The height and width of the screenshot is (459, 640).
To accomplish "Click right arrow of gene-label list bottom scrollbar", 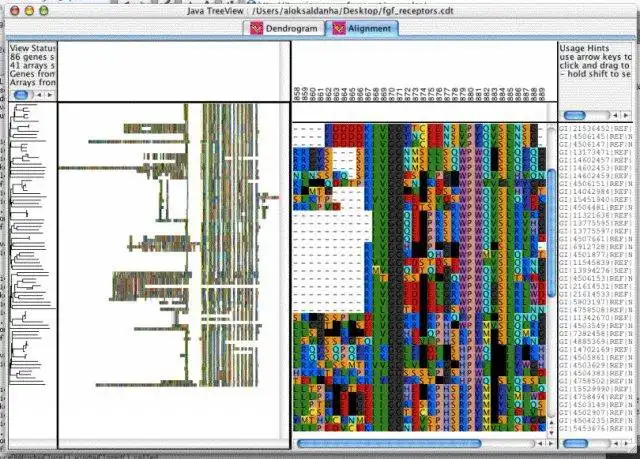I will click(626, 443).
